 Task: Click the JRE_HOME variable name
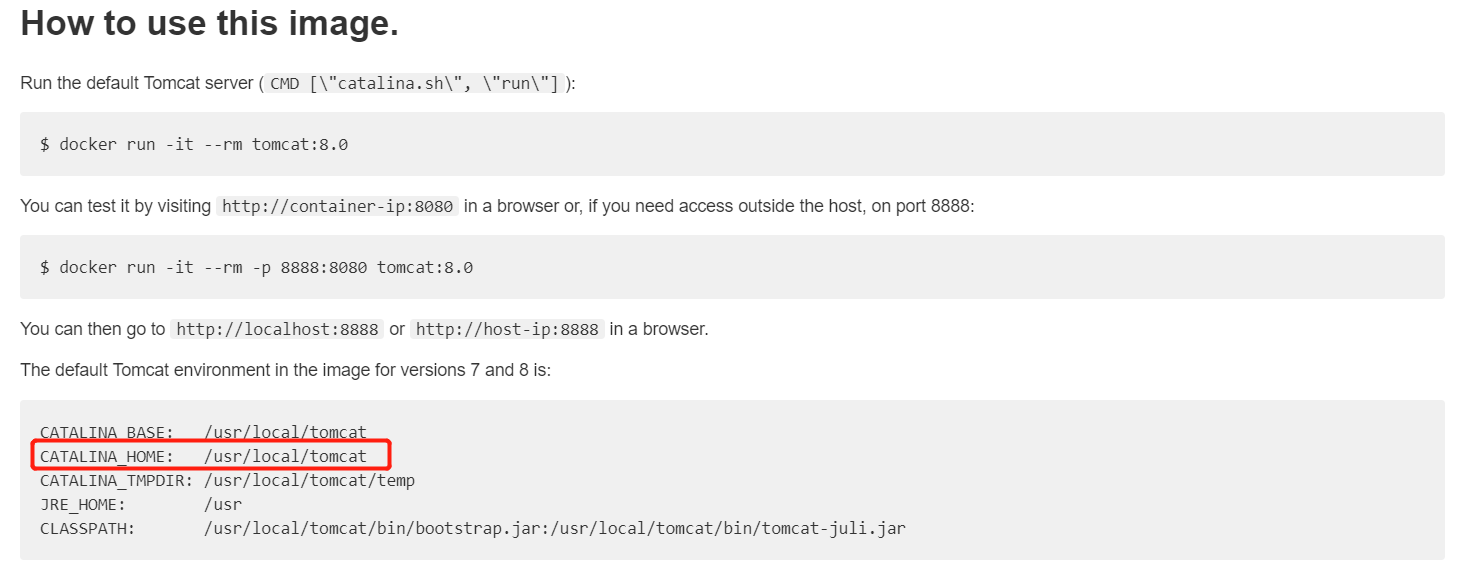coord(82,505)
